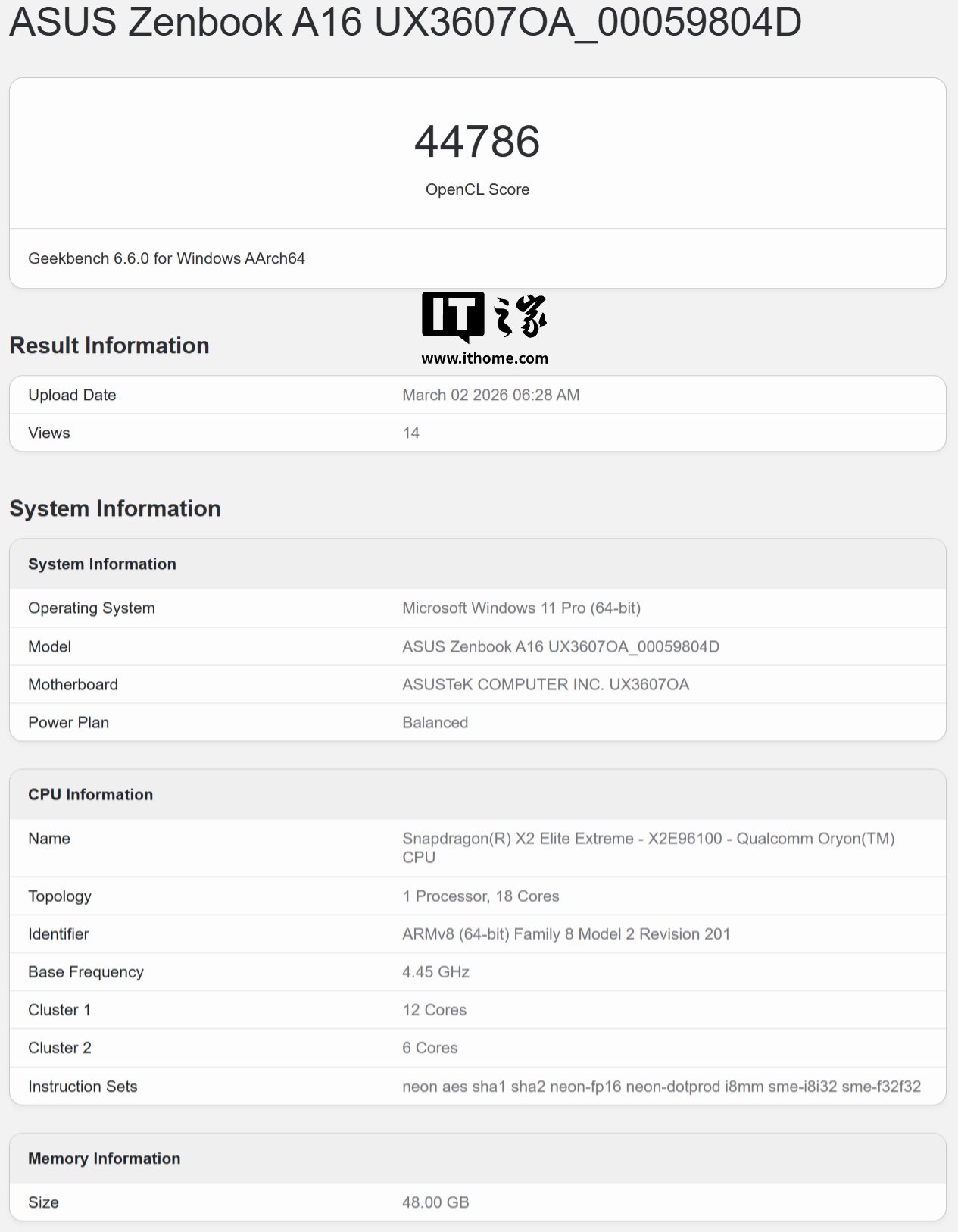958x1232 pixels.
Task: Click the 4.45 GHz base frequency value
Action: pos(435,971)
